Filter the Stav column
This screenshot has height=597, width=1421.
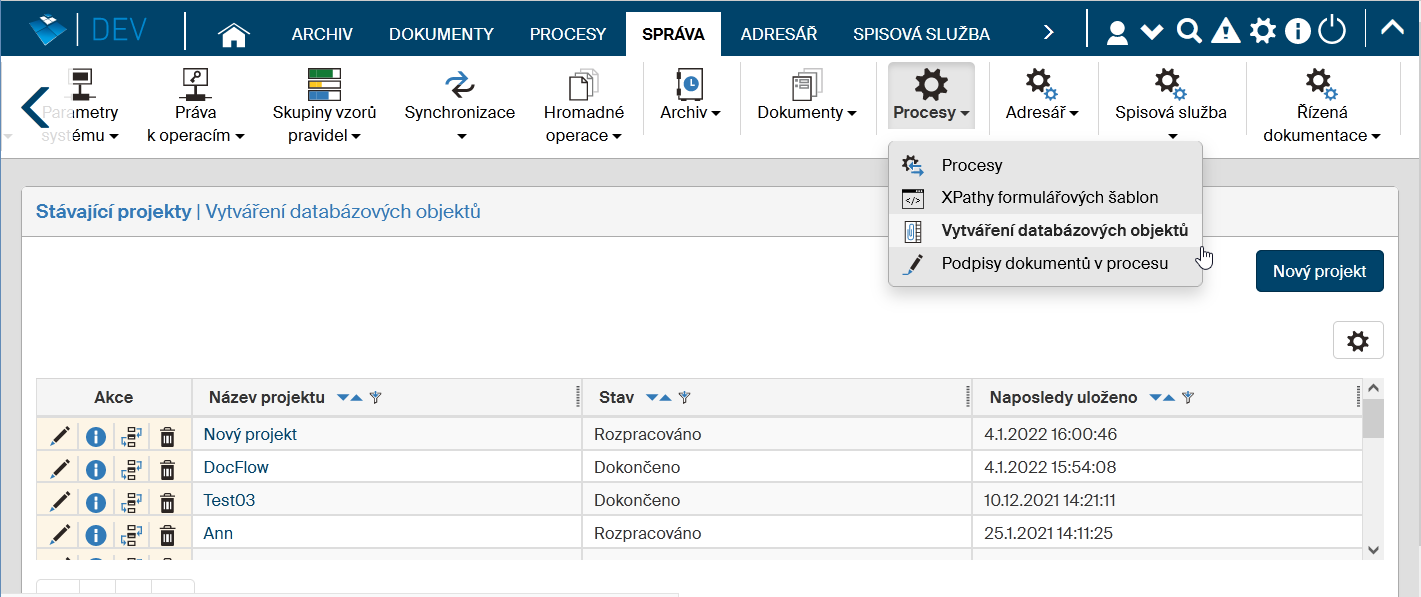point(685,398)
